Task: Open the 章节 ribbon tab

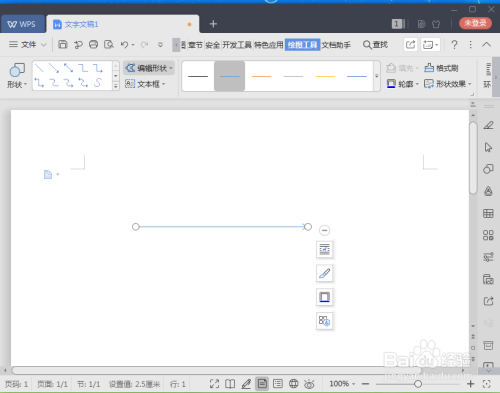Action: click(x=195, y=45)
